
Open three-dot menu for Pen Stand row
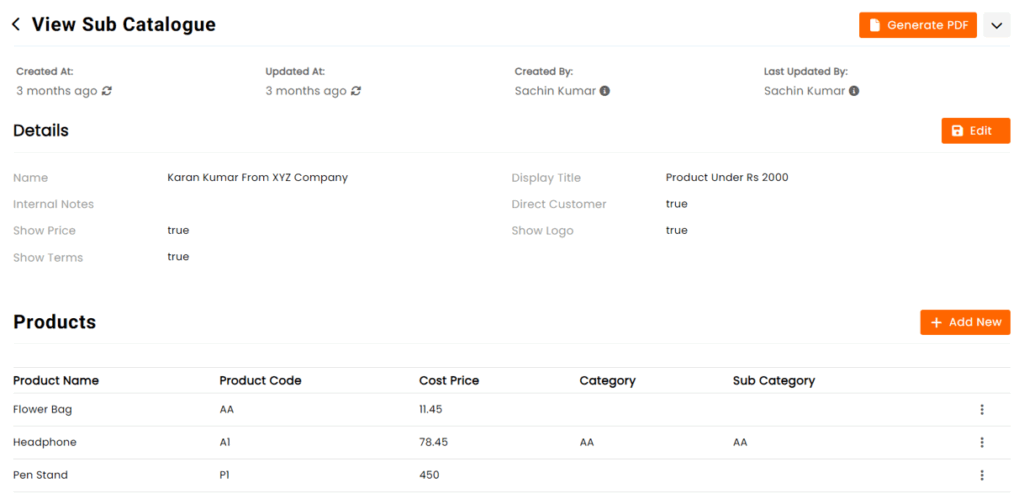point(982,475)
